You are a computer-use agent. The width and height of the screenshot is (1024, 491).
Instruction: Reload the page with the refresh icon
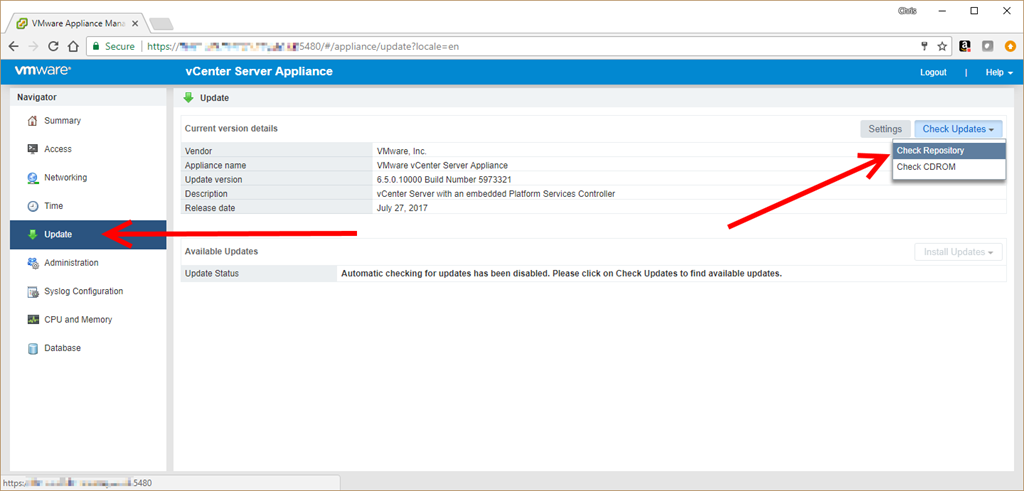(x=54, y=46)
